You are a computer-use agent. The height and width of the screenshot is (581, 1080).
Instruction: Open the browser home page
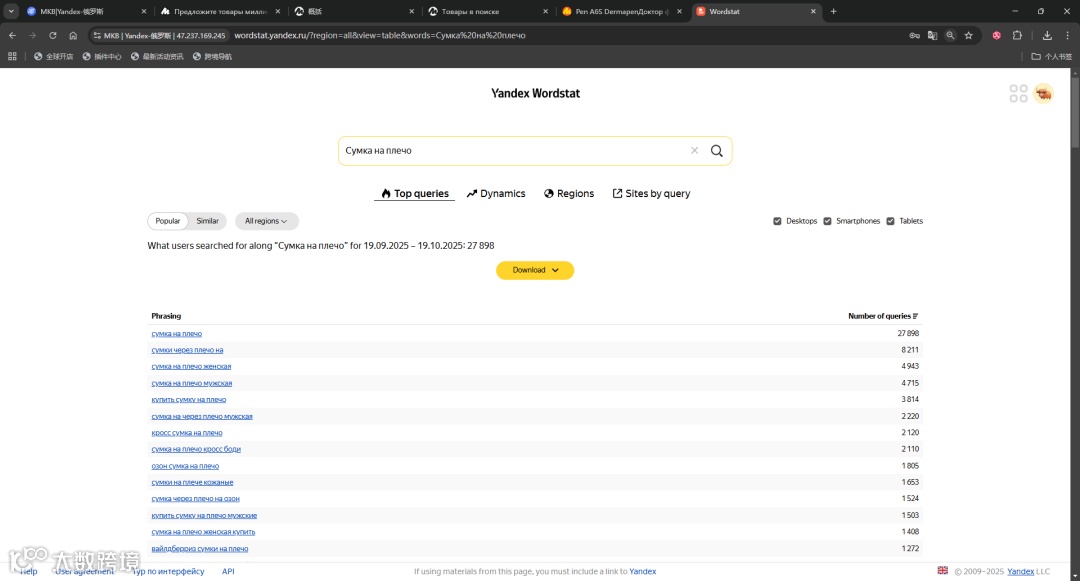click(73, 35)
